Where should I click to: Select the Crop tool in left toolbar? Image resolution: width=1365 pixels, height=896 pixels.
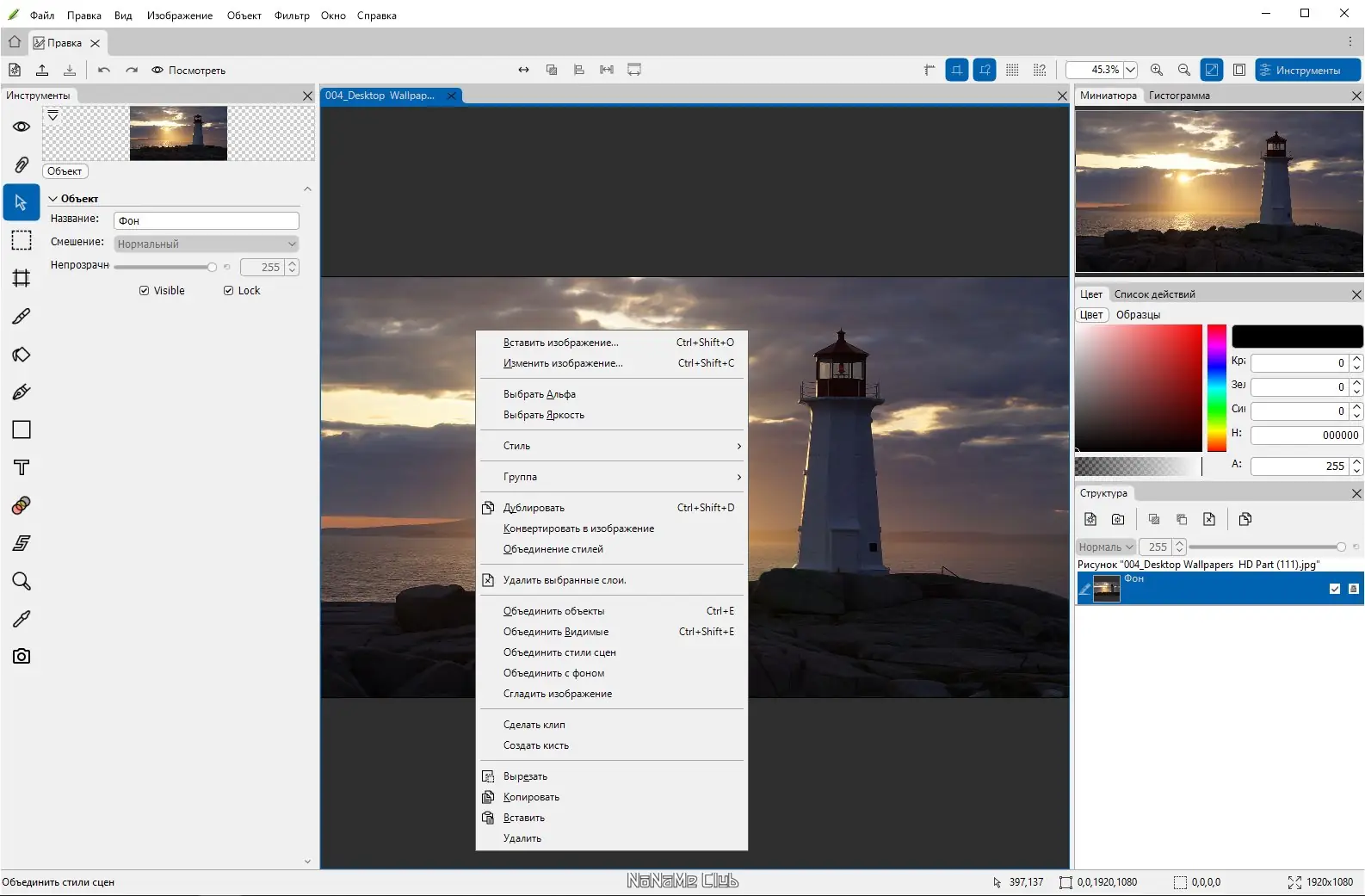tap(22, 278)
